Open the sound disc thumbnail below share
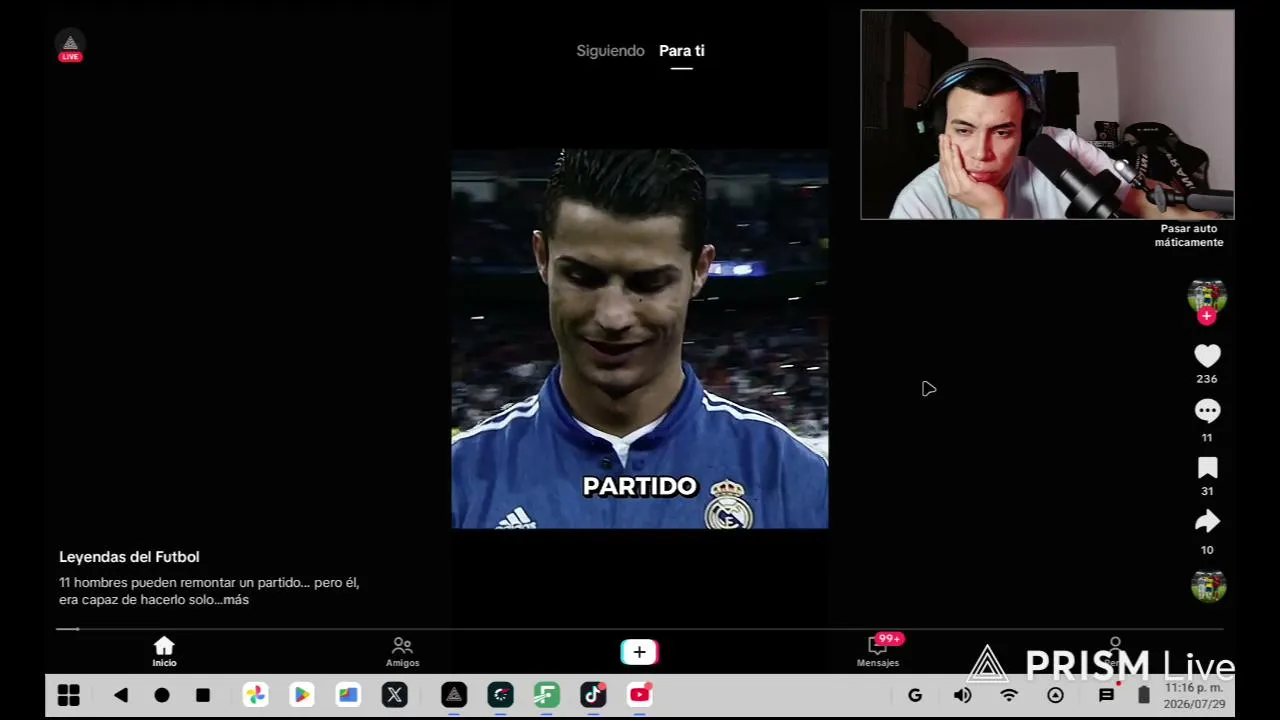The width and height of the screenshot is (1280, 720). point(1208,585)
